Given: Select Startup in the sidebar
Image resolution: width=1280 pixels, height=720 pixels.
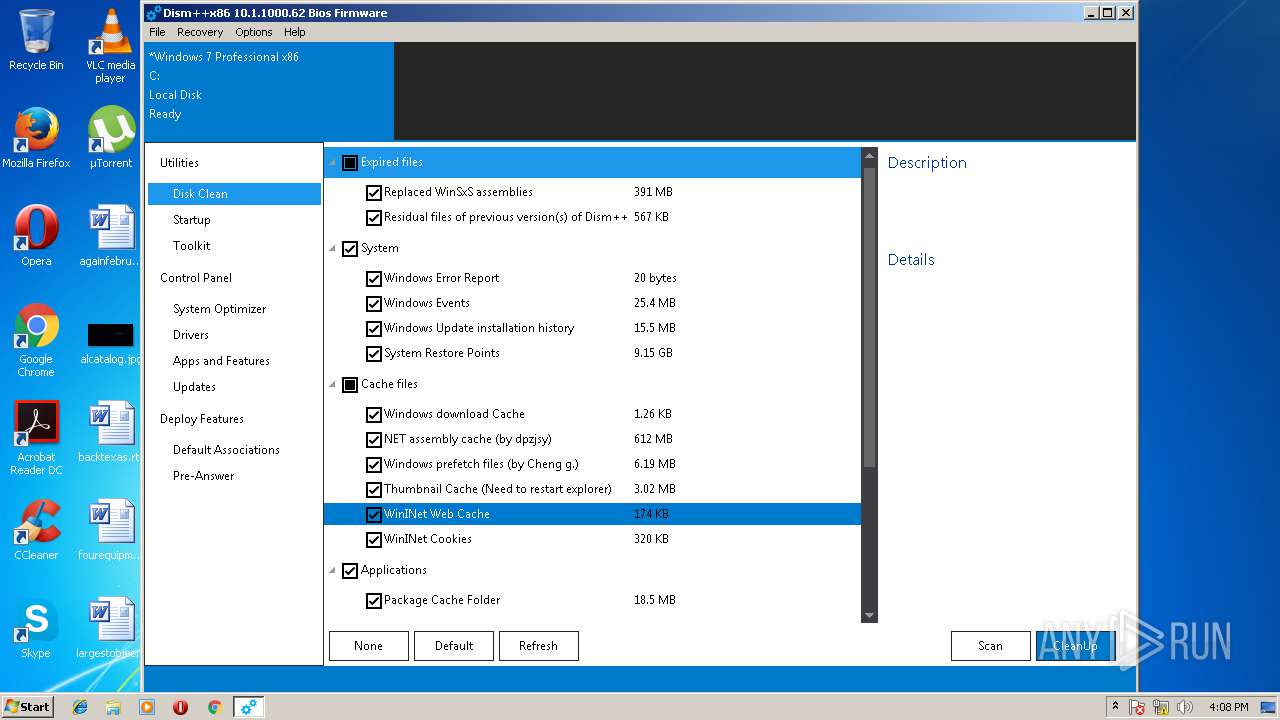Looking at the screenshot, I should pyautogui.click(x=192, y=220).
